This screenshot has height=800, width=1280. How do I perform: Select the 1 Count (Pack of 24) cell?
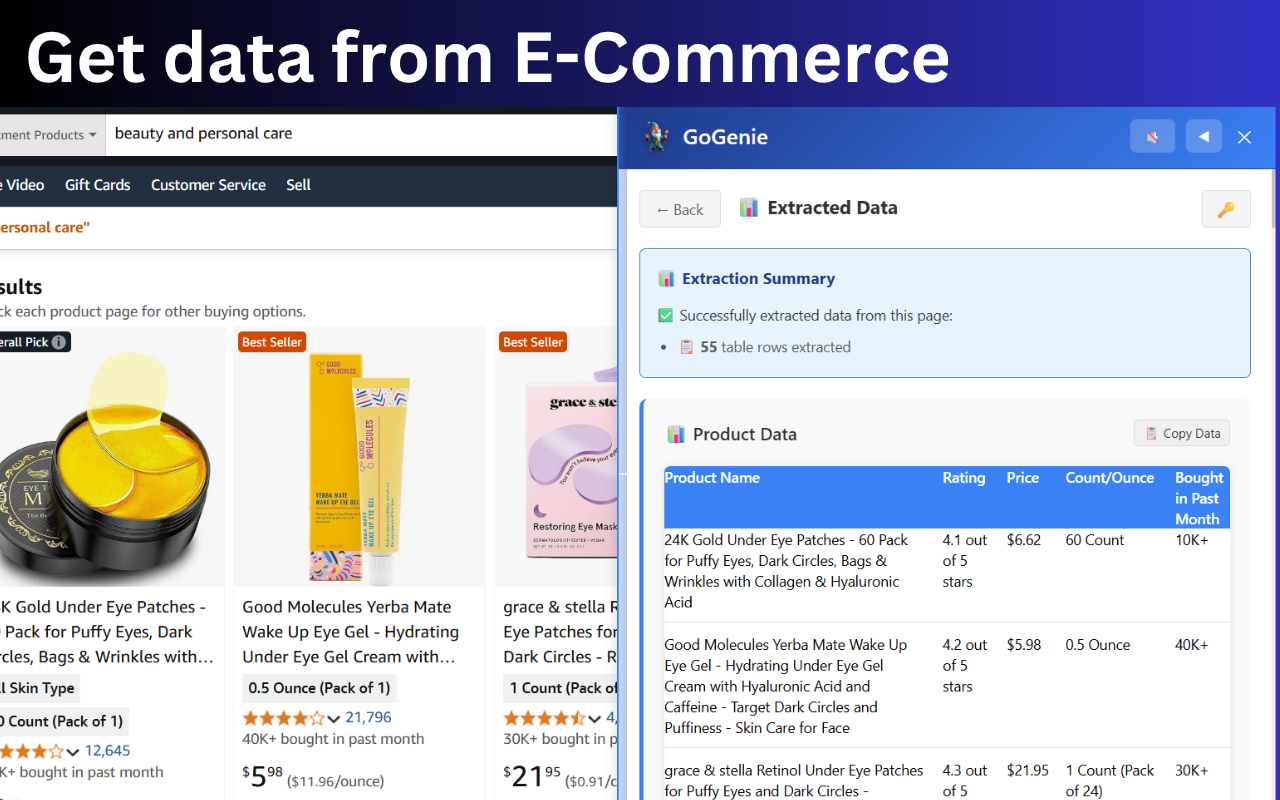coord(1110,781)
